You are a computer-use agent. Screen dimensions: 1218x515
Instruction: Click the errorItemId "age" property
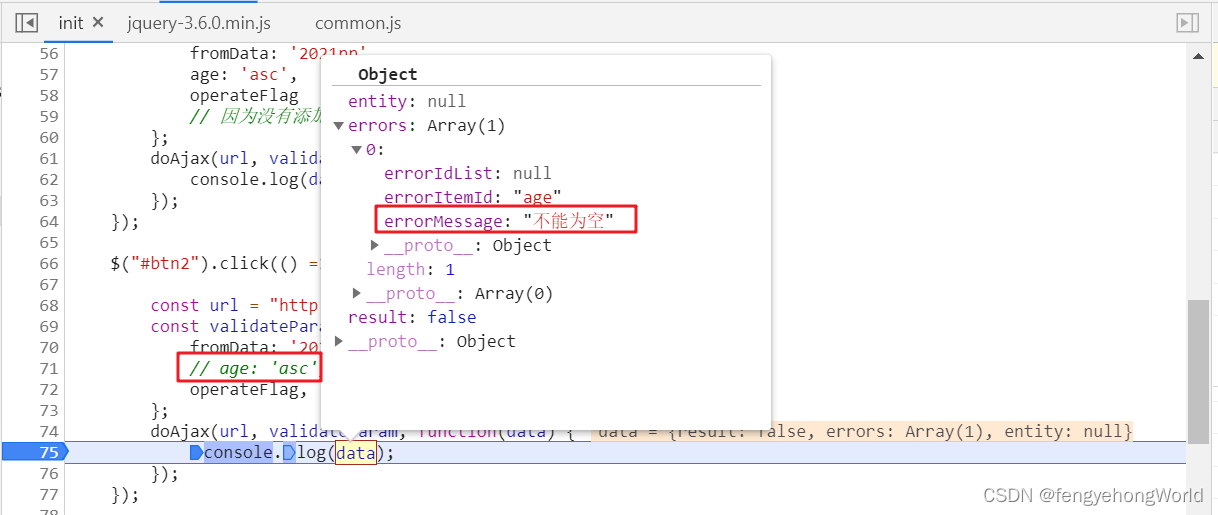(x=473, y=197)
